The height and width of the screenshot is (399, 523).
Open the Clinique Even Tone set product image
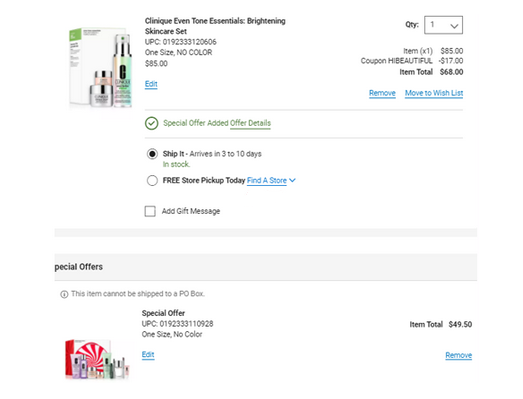coord(101,67)
